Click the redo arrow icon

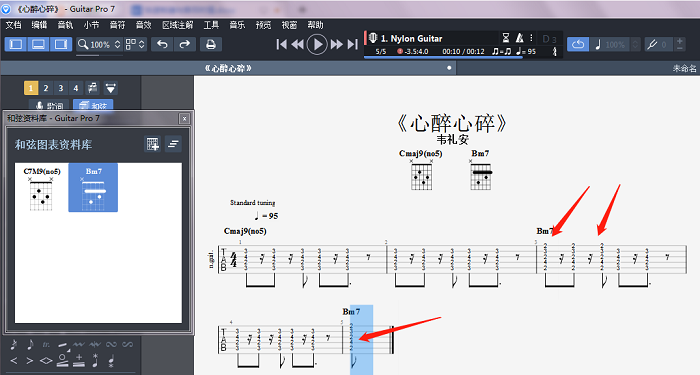pos(184,44)
